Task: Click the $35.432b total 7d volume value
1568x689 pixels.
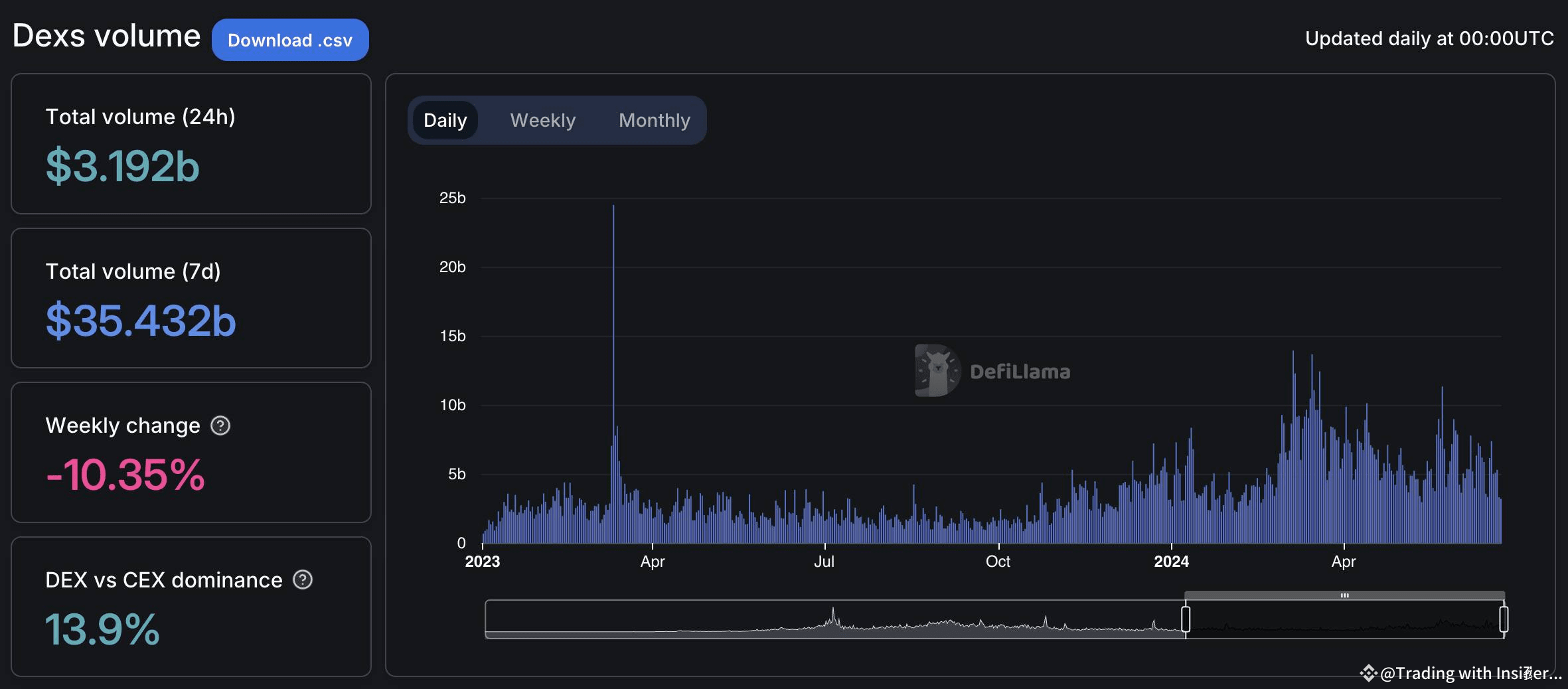Action: (x=141, y=321)
